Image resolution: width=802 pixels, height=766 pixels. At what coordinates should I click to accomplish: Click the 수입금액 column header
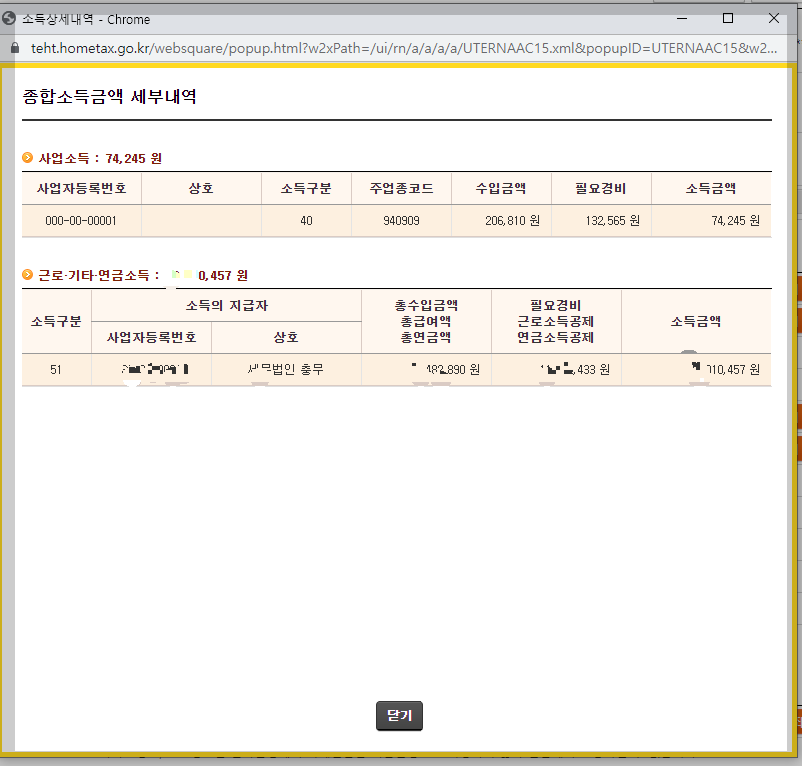coord(501,188)
